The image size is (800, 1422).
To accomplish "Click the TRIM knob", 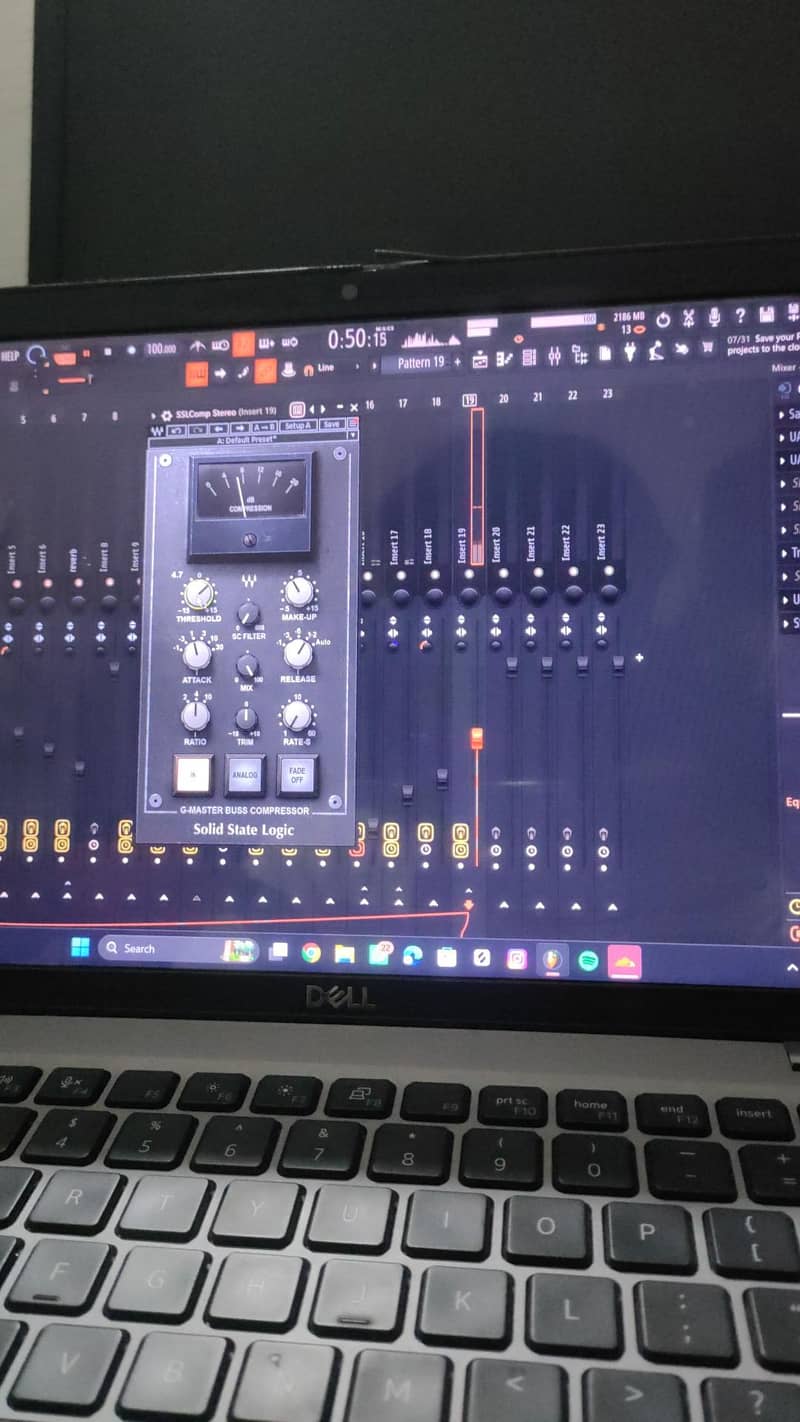I will (x=246, y=718).
